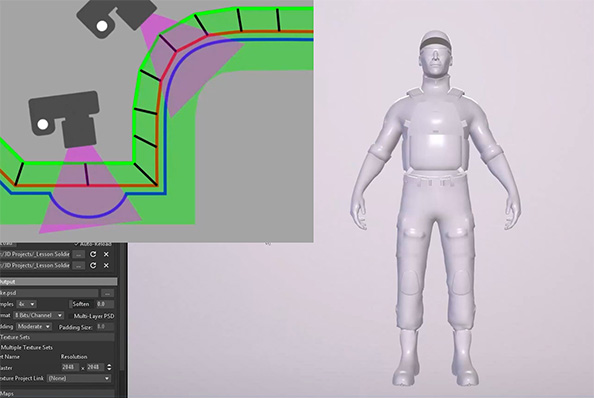Screen dimensions: 594x398
Task: Browse for the first mesh file path
Action: pyautogui.click(x=78, y=254)
